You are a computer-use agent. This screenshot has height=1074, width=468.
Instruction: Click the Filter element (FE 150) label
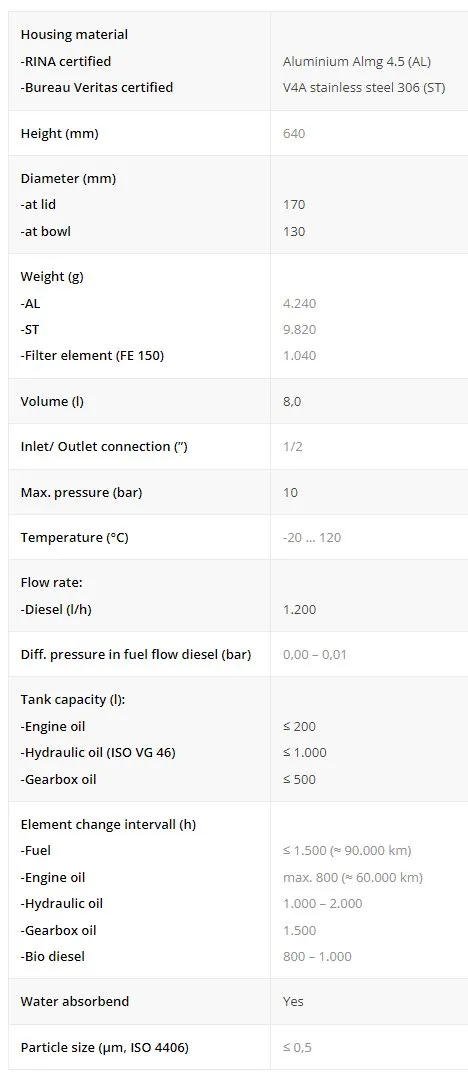click(x=93, y=355)
